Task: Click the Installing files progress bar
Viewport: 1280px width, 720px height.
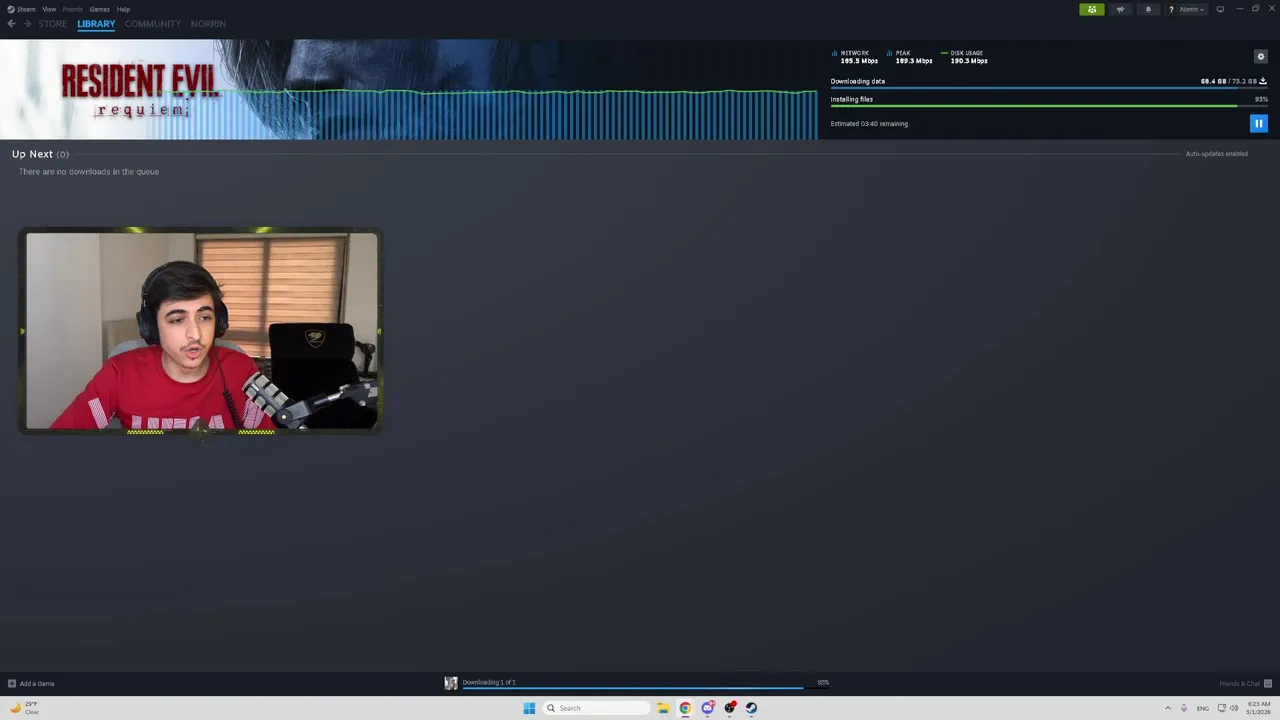Action: click(x=1049, y=106)
